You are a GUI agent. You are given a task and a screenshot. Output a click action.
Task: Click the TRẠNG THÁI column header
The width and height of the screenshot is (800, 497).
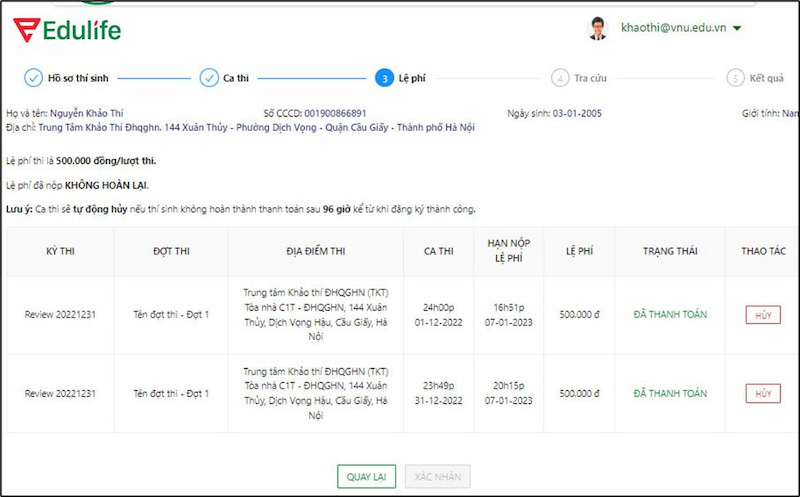[669, 251]
